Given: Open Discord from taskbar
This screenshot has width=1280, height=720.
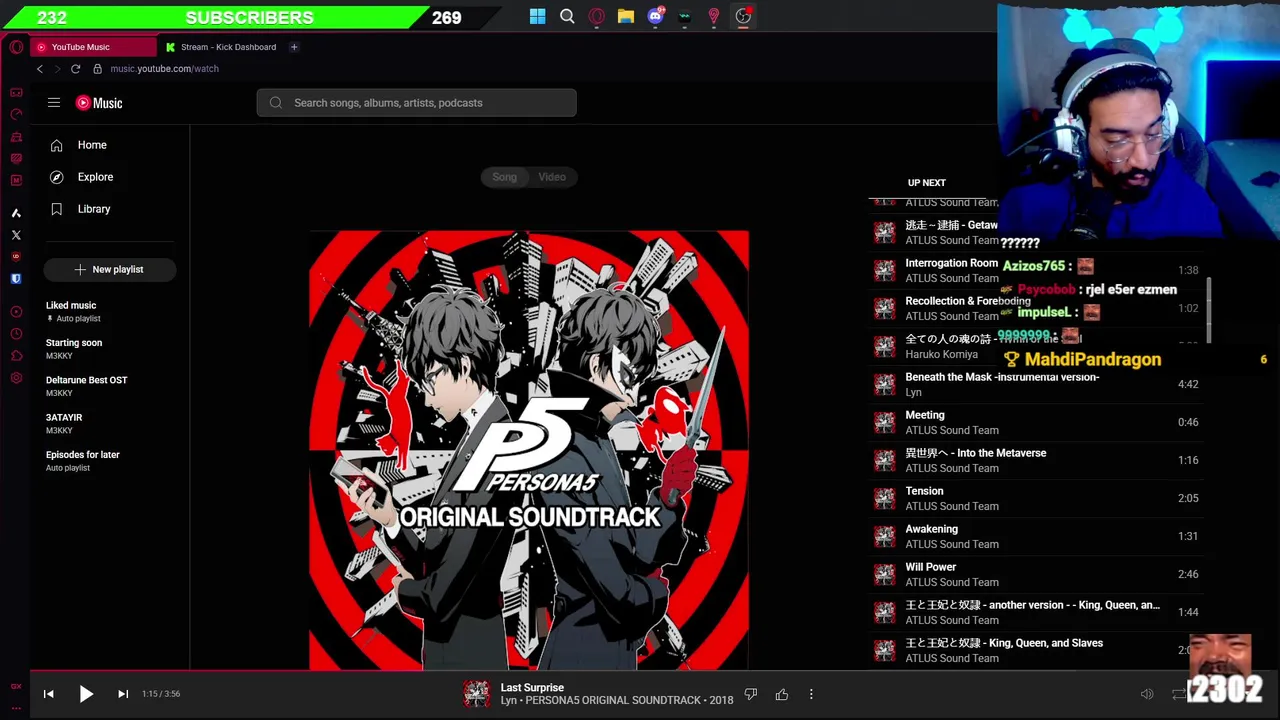Looking at the screenshot, I should pos(656,16).
